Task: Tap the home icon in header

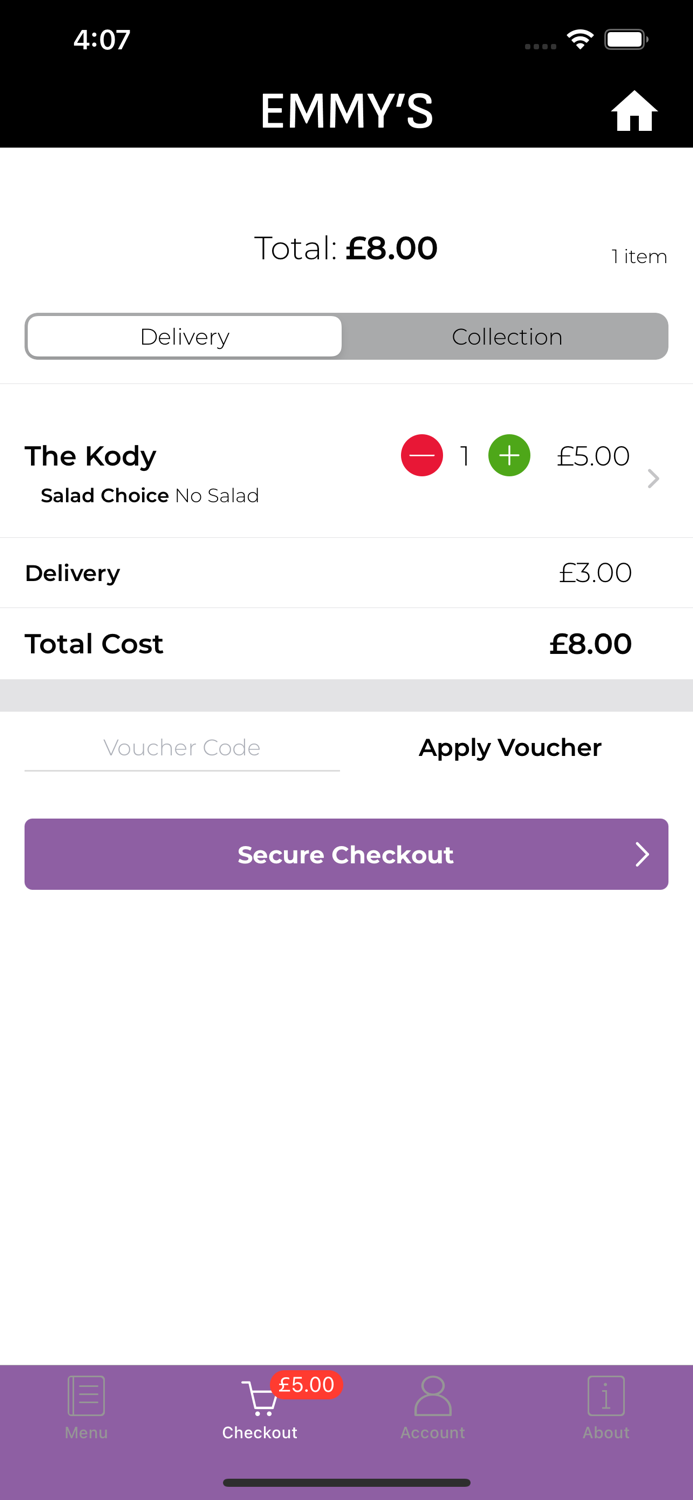Action: (634, 111)
